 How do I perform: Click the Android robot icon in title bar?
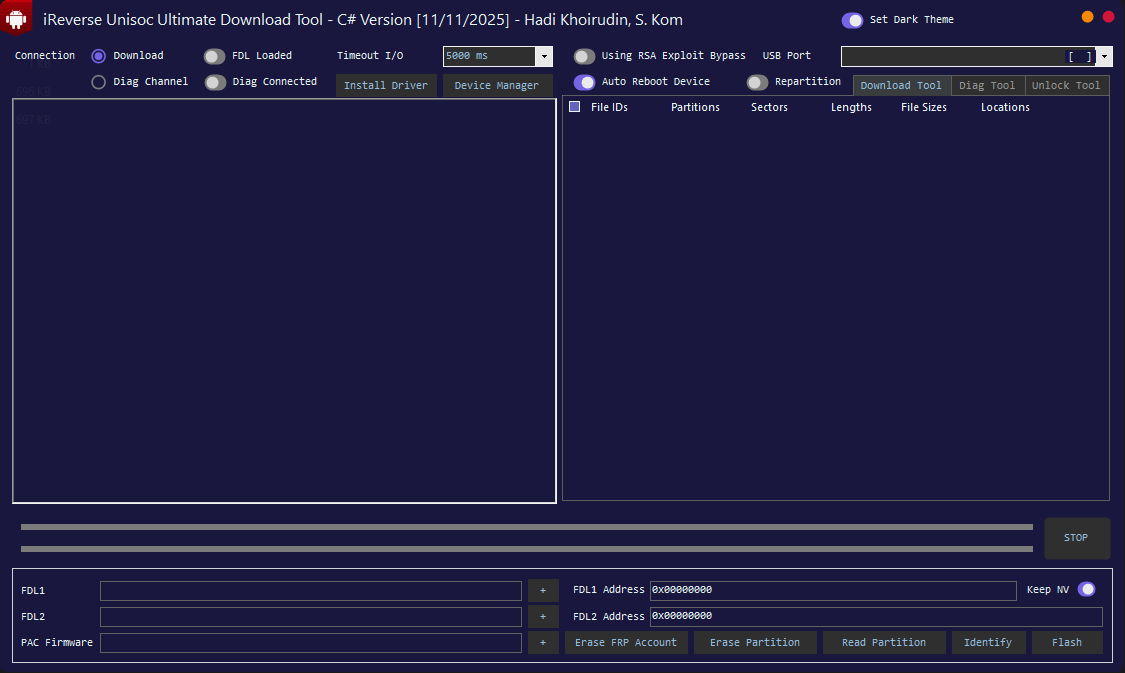point(16,17)
